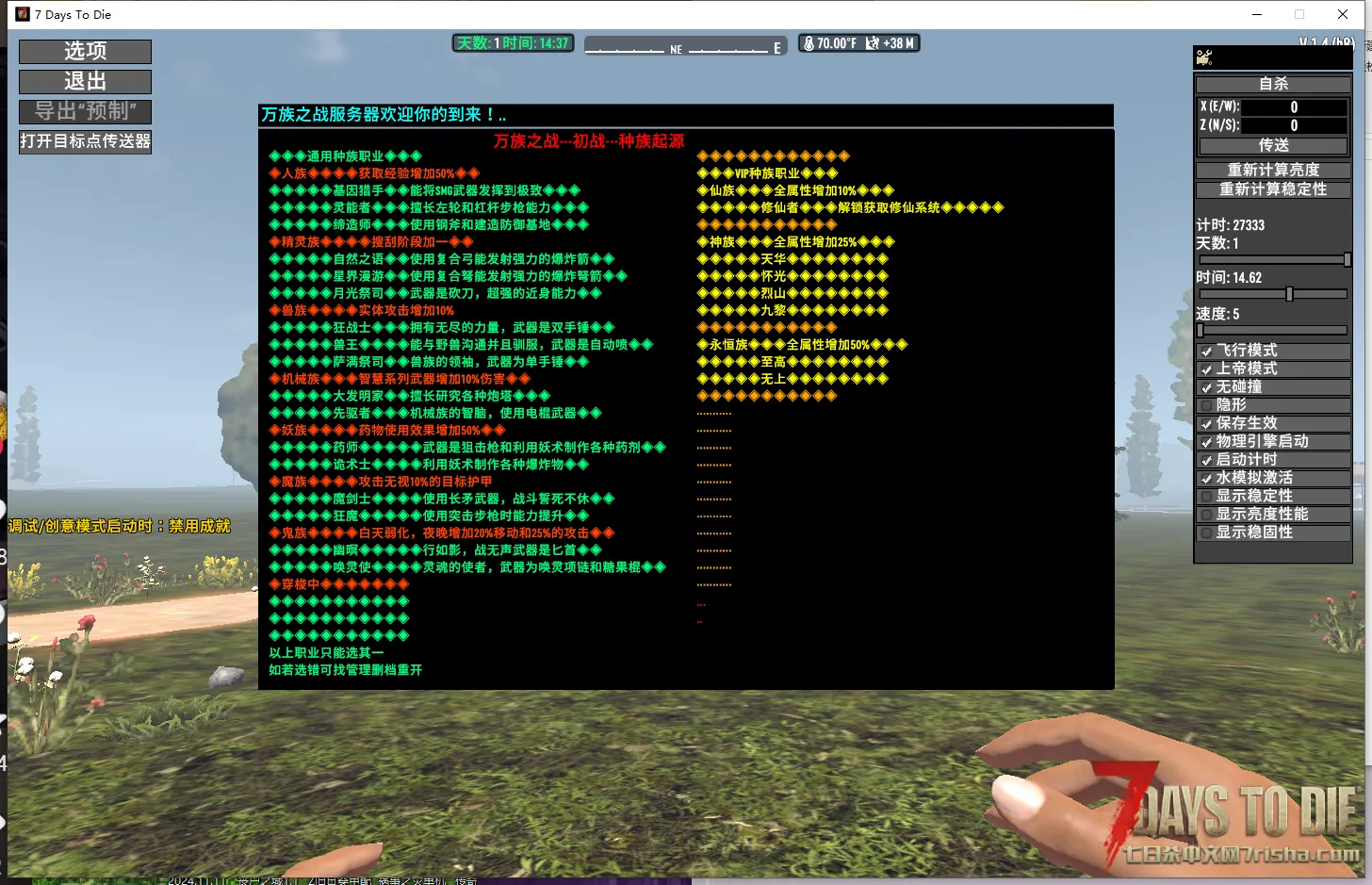Focus the X (E/W) coordinate field
Image resolution: width=1372 pixels, height=885 pixels.
[x=1294, y=107]
